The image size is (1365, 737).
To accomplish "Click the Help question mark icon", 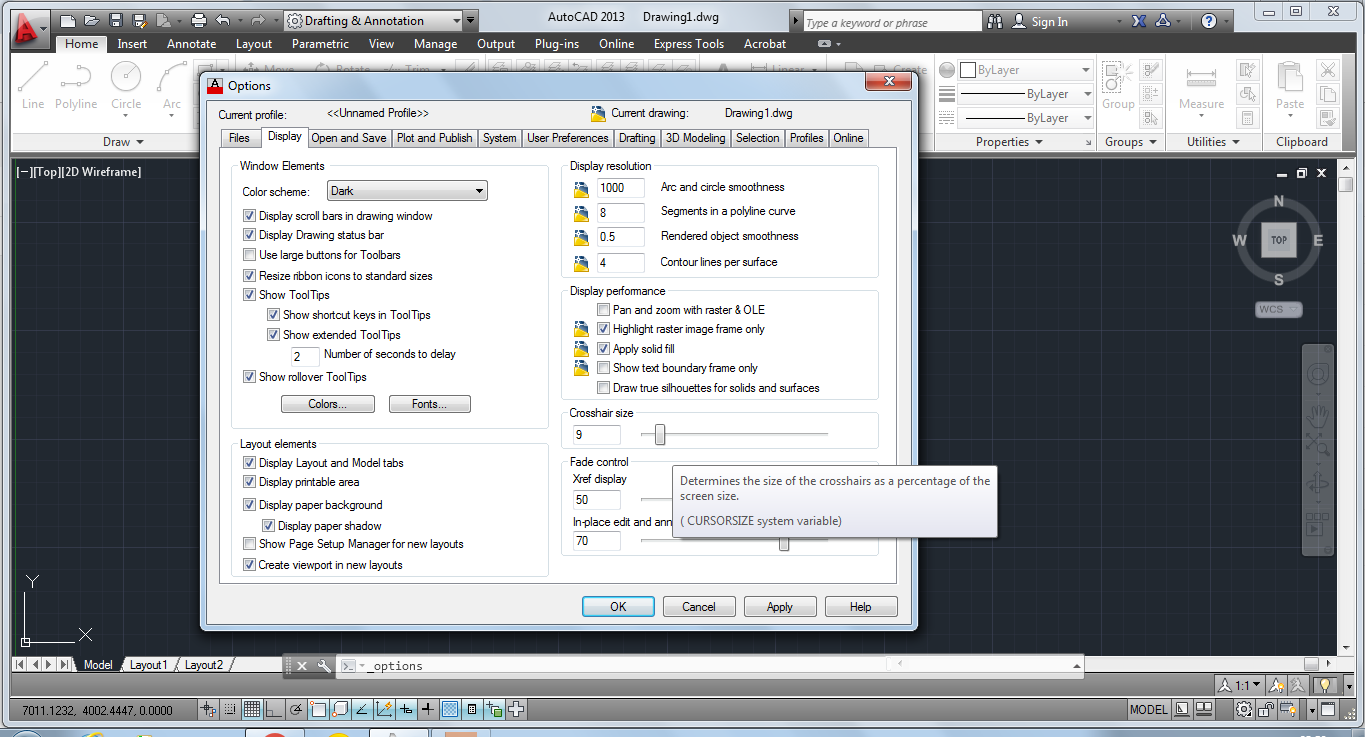I will point(1208,21).
